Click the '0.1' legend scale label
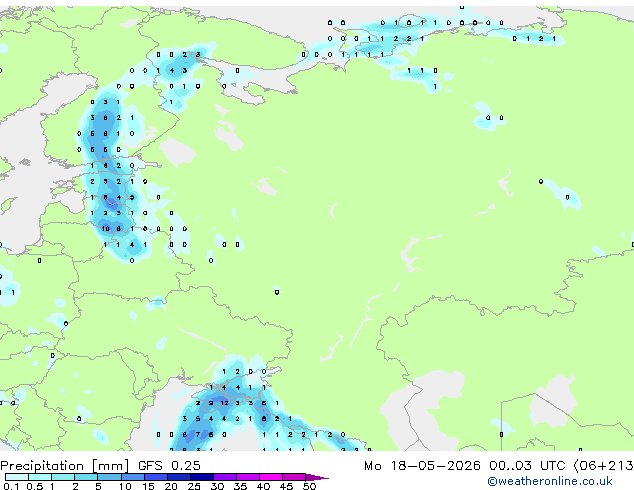The width and height of the screenshot is (634, 490). [11, 486]
